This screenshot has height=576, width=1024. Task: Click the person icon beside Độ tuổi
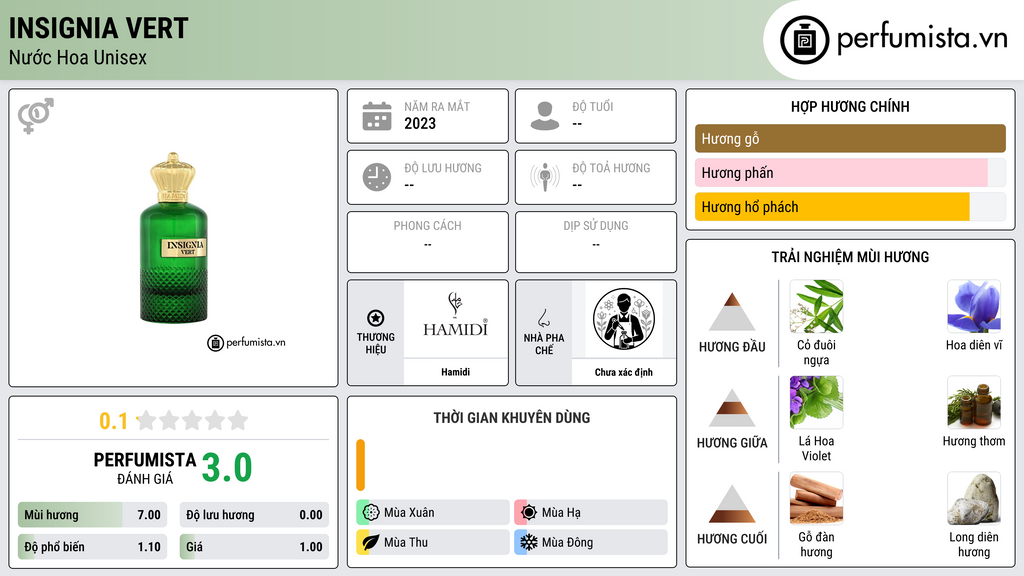point(545,116)
